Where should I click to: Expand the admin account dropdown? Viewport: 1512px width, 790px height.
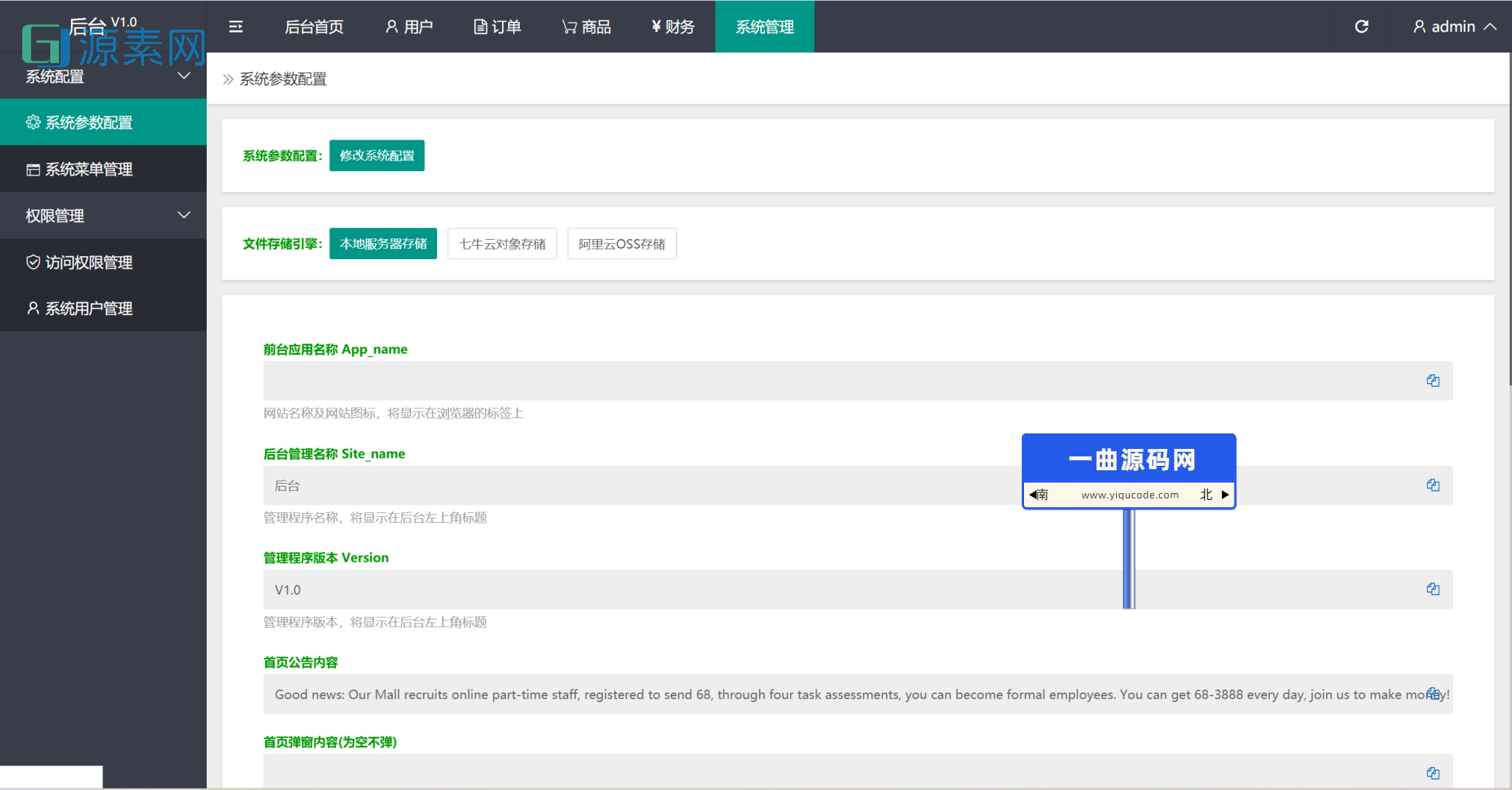[1451, 27]
